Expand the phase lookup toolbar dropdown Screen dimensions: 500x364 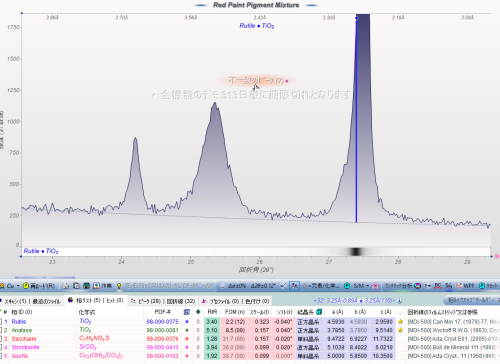tap(472, 300)
